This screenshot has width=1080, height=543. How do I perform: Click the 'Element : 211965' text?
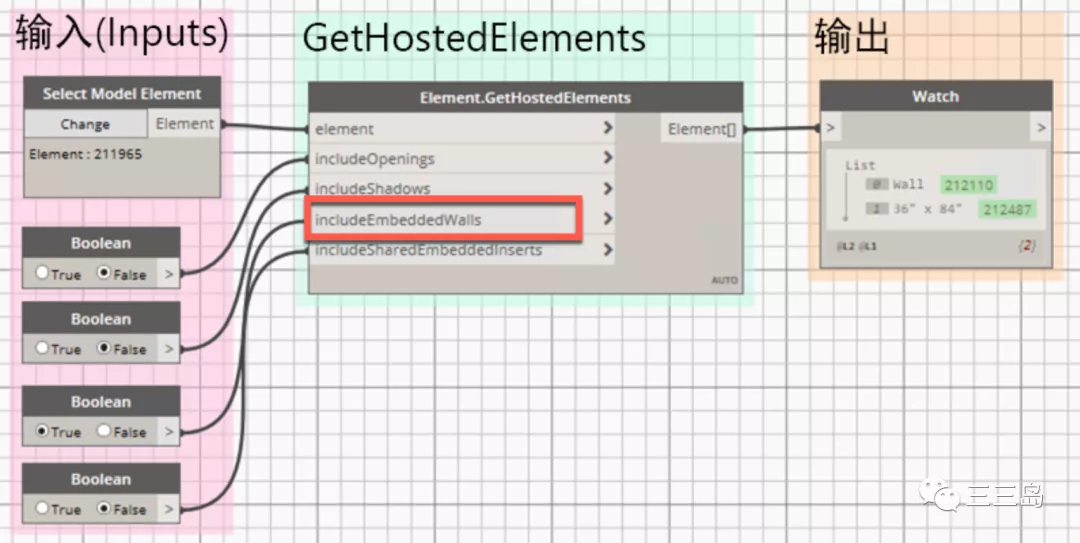tap(85, 154)
